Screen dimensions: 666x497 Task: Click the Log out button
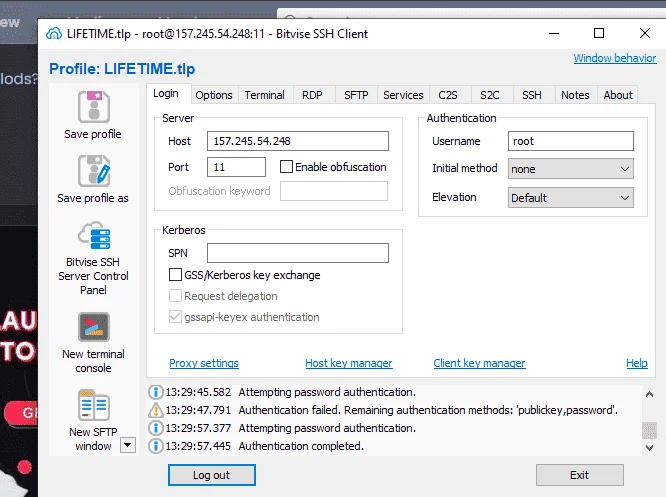(212, 475)
